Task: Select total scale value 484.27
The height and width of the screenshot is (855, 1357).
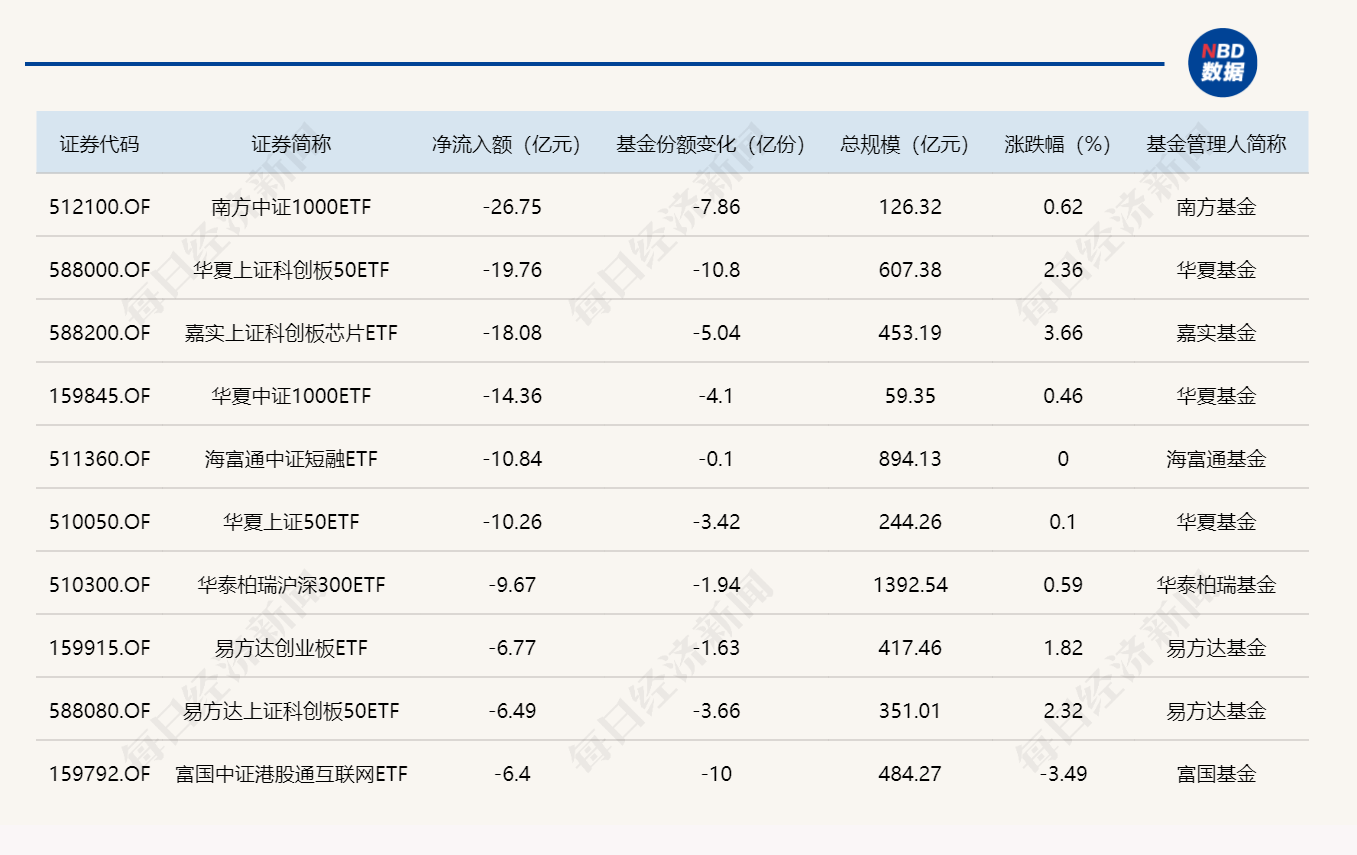Action: 910,774
